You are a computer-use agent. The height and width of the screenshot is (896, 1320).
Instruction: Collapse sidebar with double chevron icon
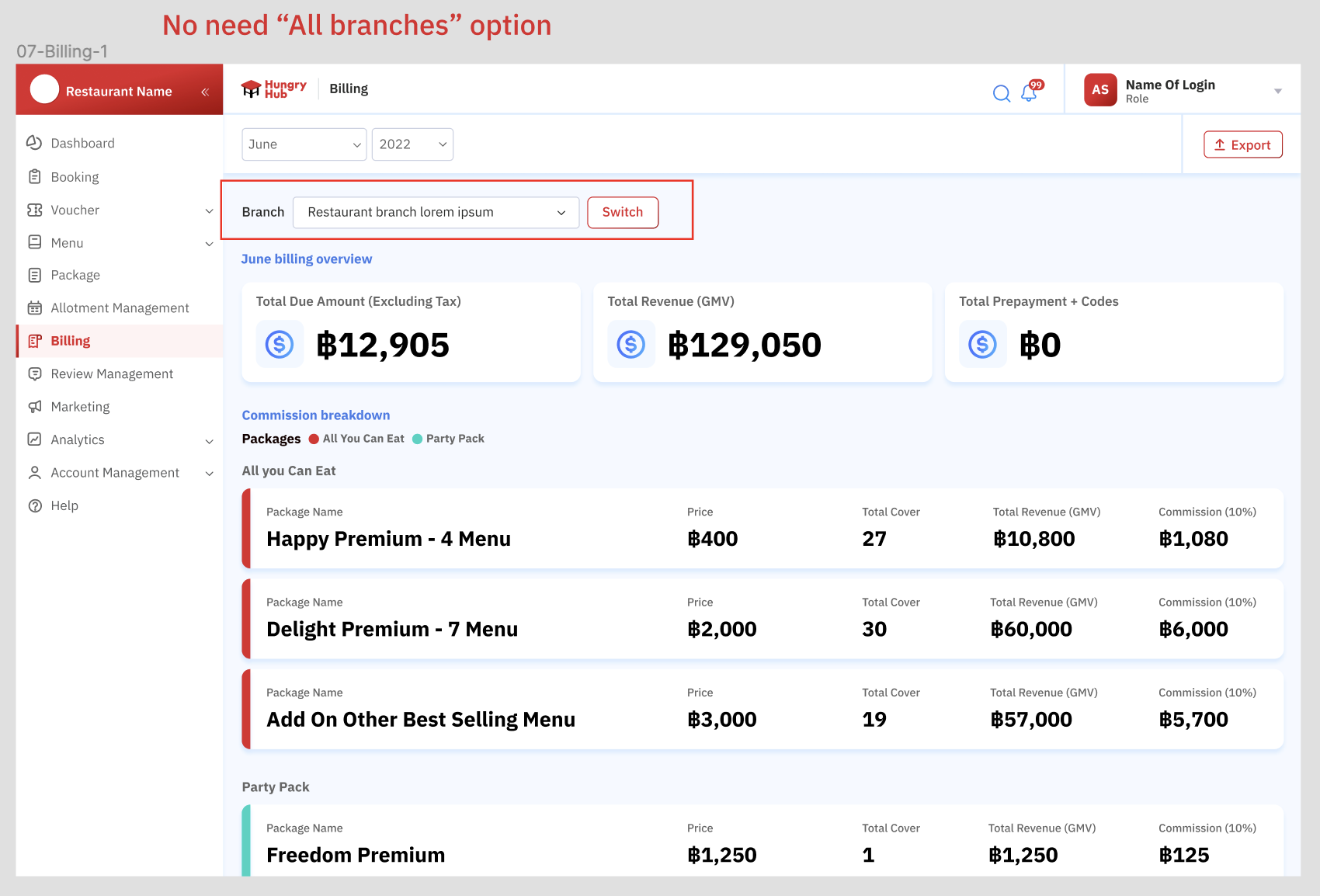click(x=205, y=92)
